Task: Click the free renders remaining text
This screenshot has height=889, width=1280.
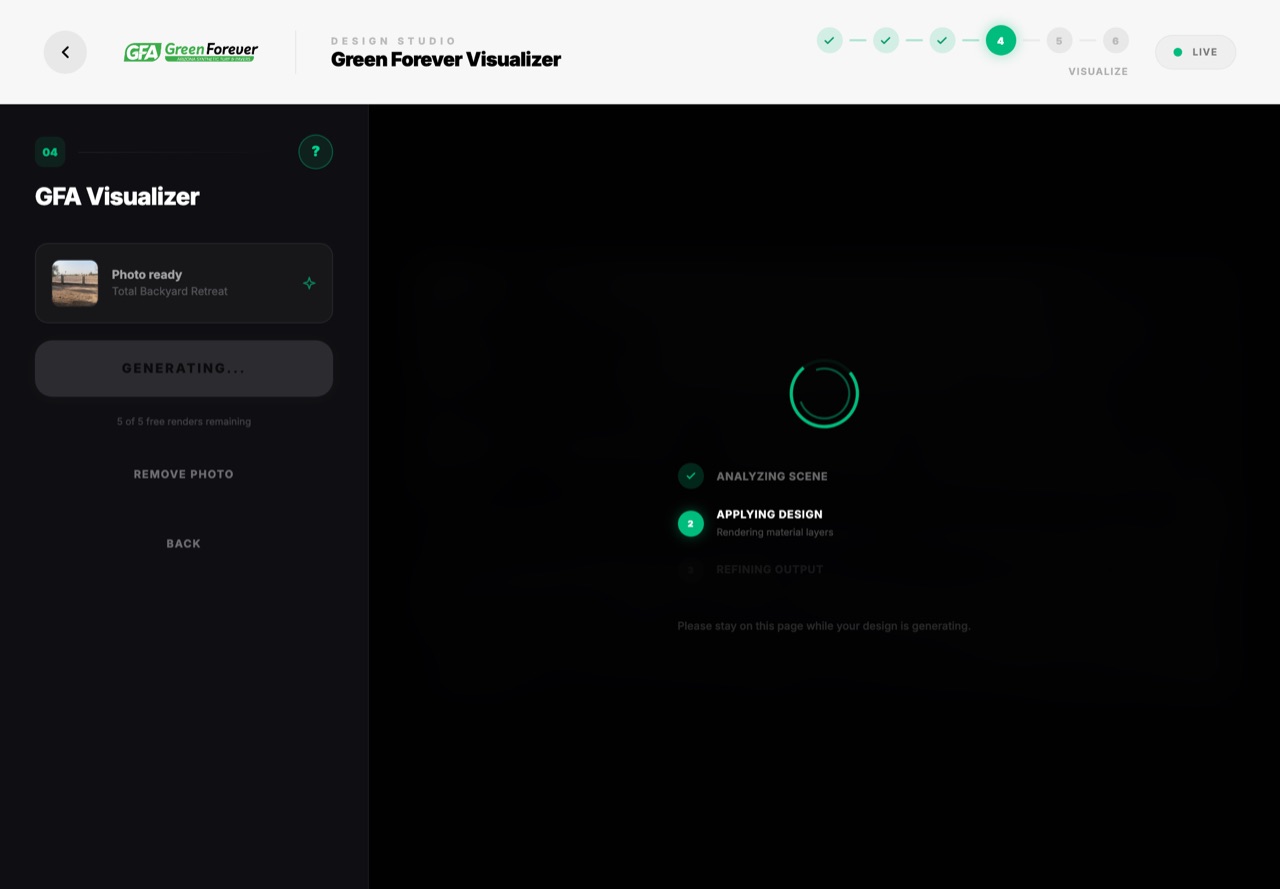Action: (184, 421)
